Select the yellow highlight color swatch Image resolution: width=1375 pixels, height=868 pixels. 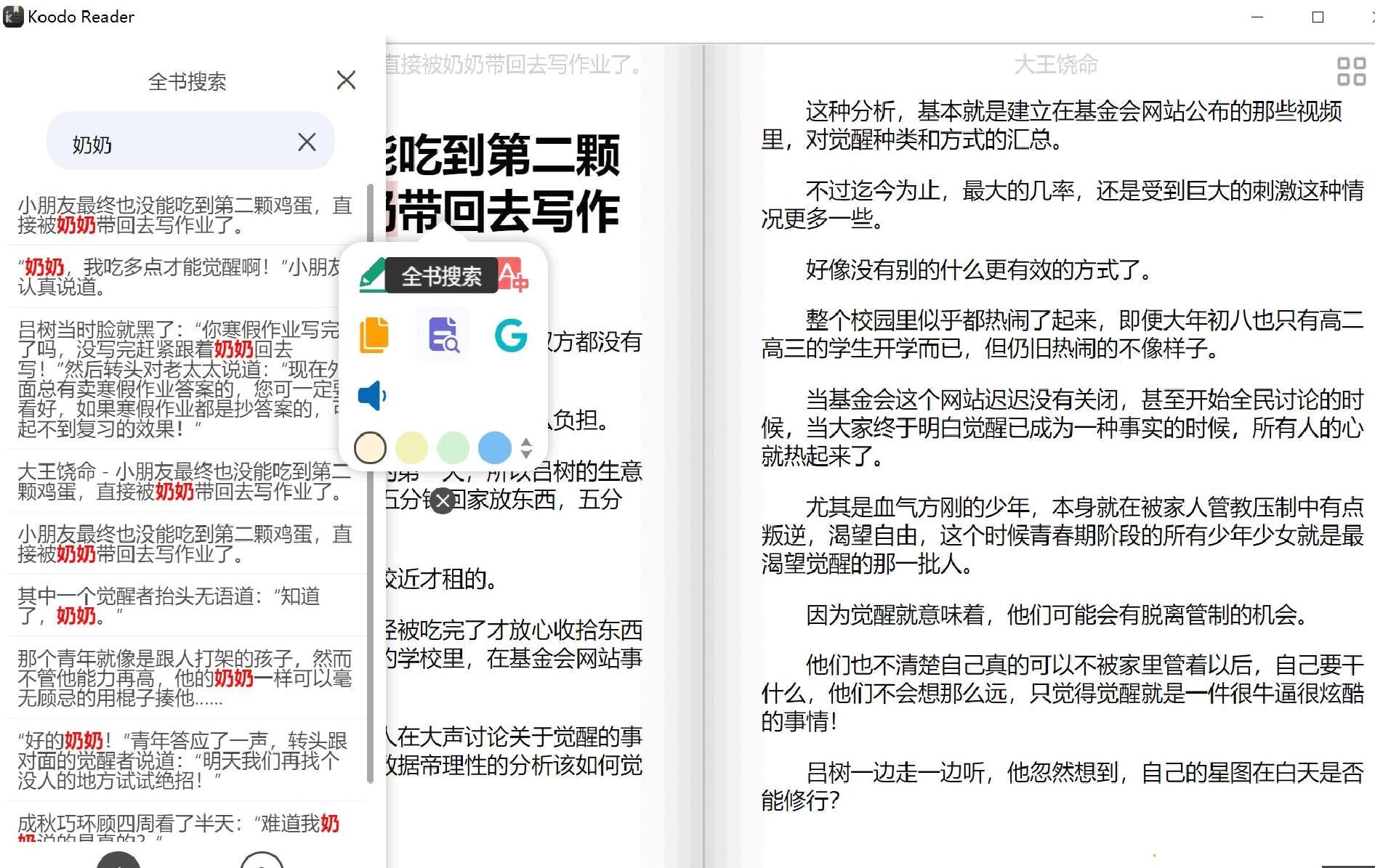pos(411,448)
